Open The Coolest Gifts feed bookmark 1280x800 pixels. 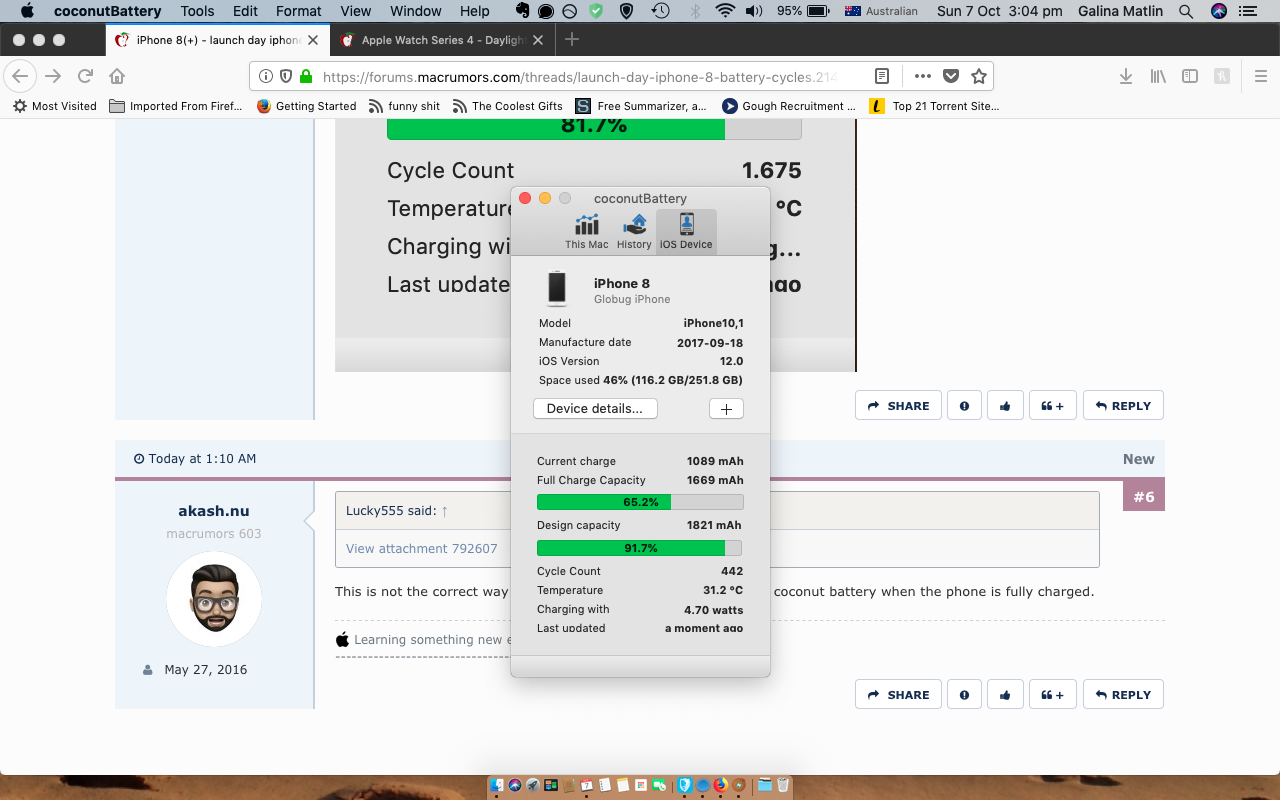click(x=507, y=106)
